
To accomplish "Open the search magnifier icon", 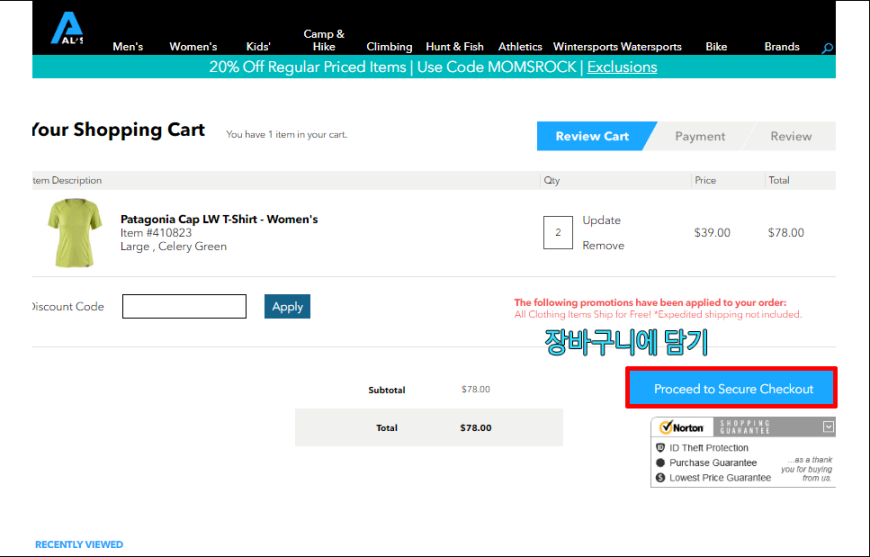I will tap(827, 48).
